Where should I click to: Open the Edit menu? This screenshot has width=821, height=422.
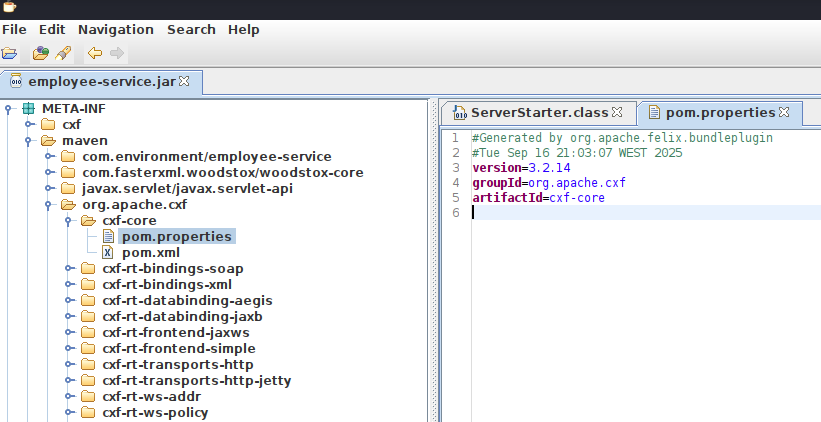tap(52, 30)
